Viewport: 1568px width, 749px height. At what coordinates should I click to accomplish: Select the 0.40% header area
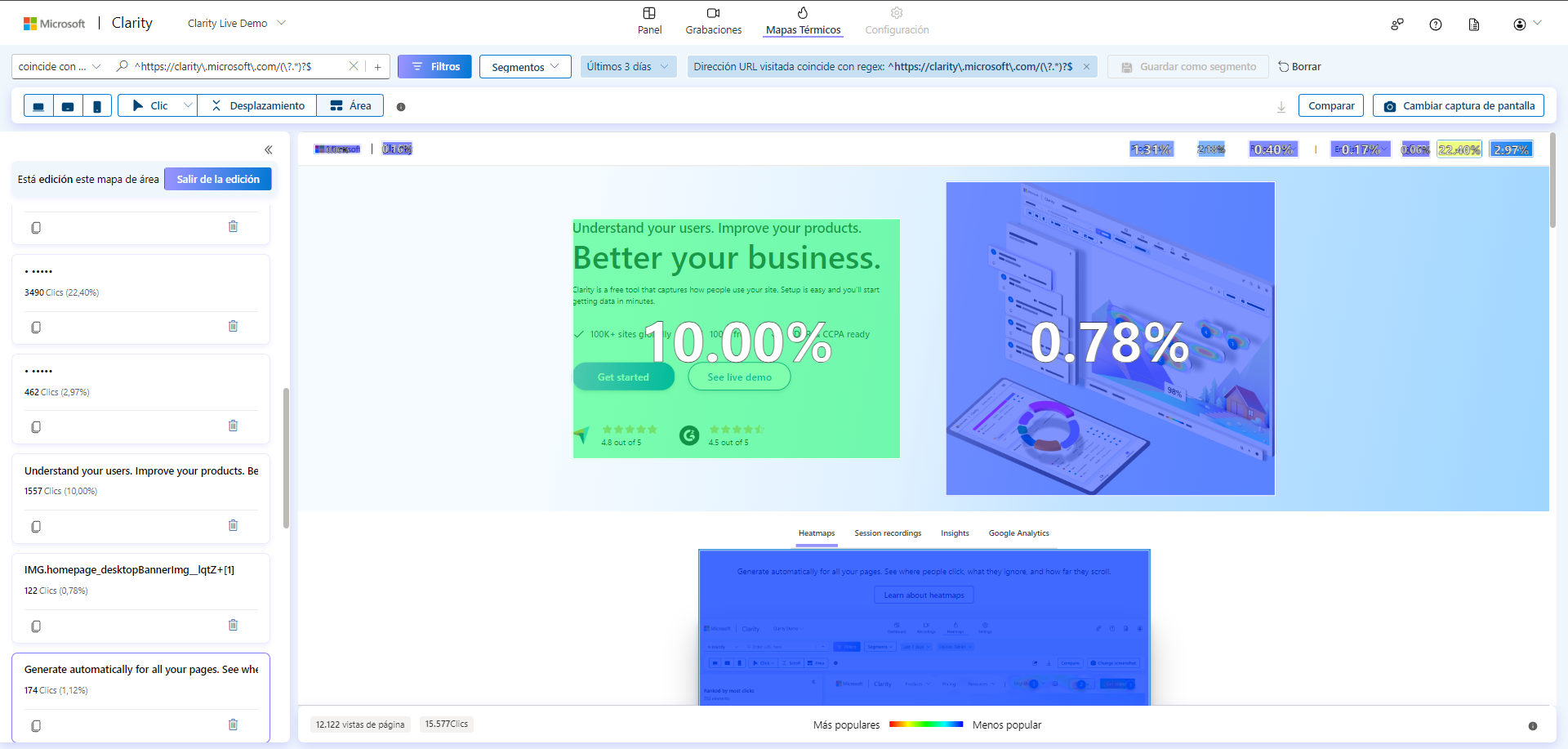coord(1272,149)
